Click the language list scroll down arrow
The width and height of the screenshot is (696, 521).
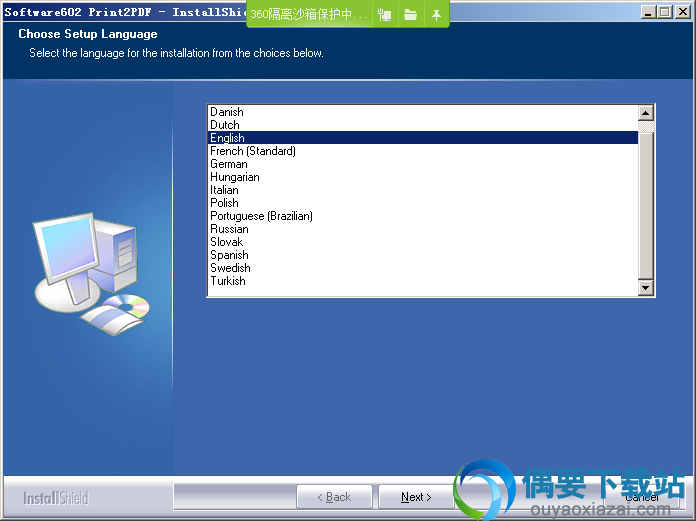tap(645, 288)
